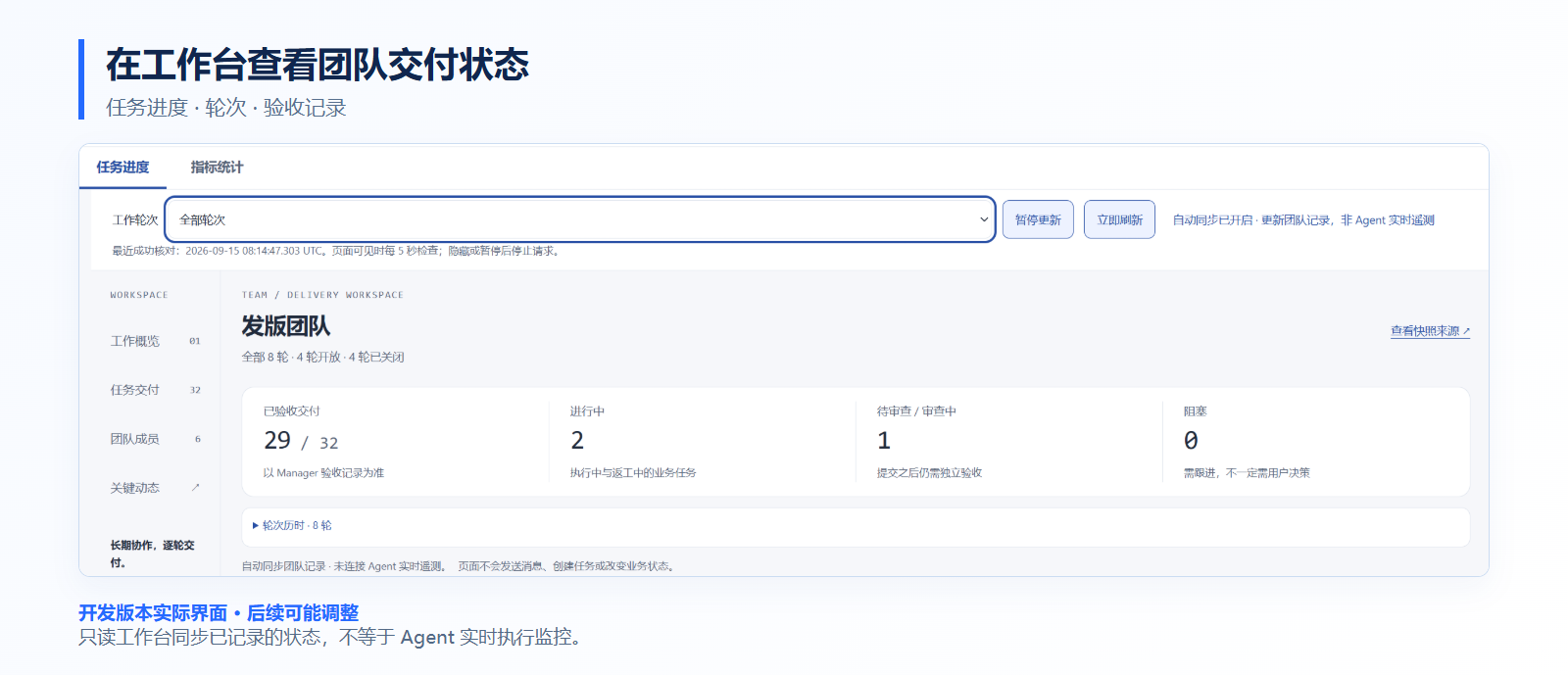Screen dimensions: 1568x675
Task: Click the 执行中与返工中的业务任务 note
Action: pyautogui.click(x=633, y=473)
